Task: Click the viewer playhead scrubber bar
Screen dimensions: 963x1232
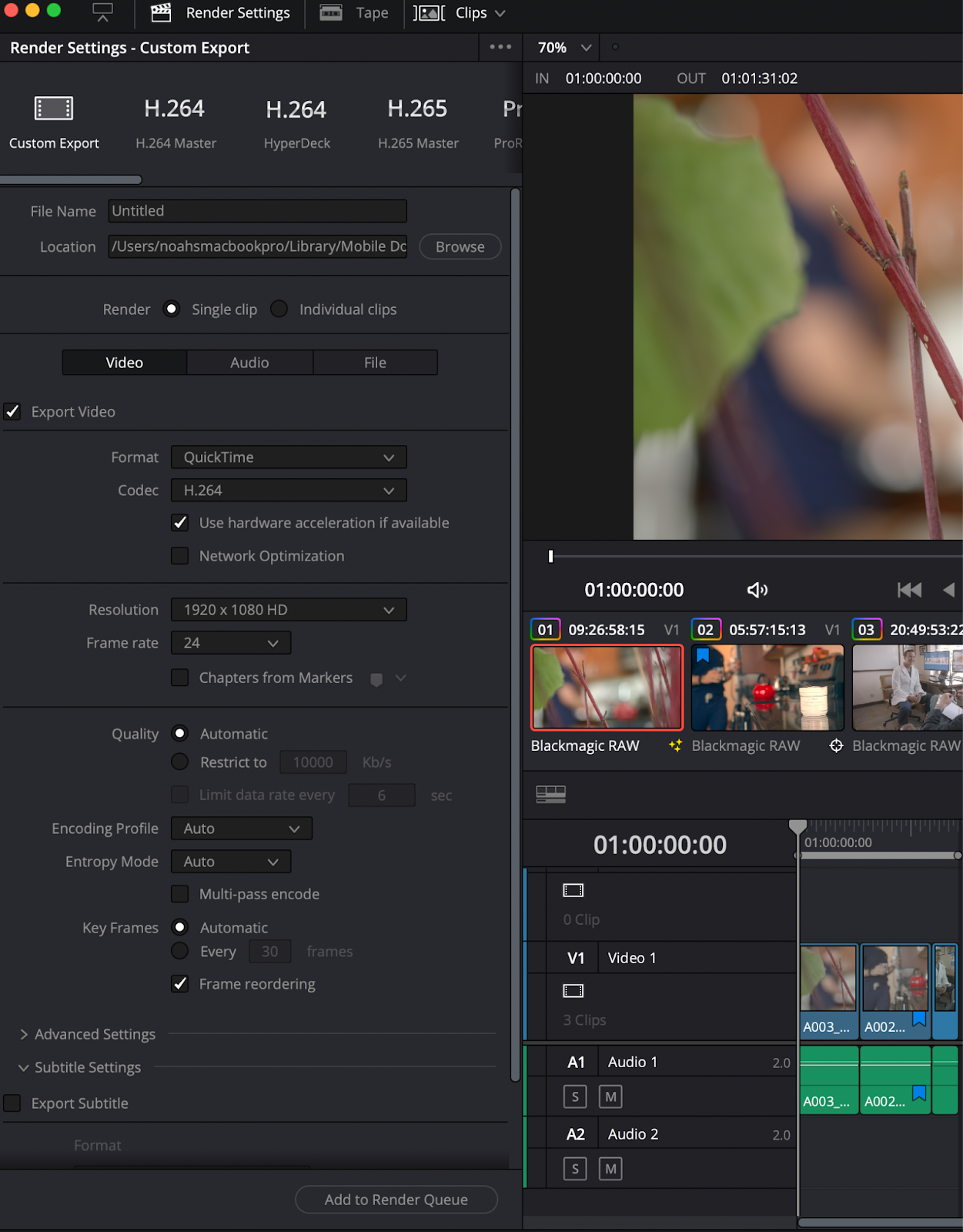Action: coord(754,556)
